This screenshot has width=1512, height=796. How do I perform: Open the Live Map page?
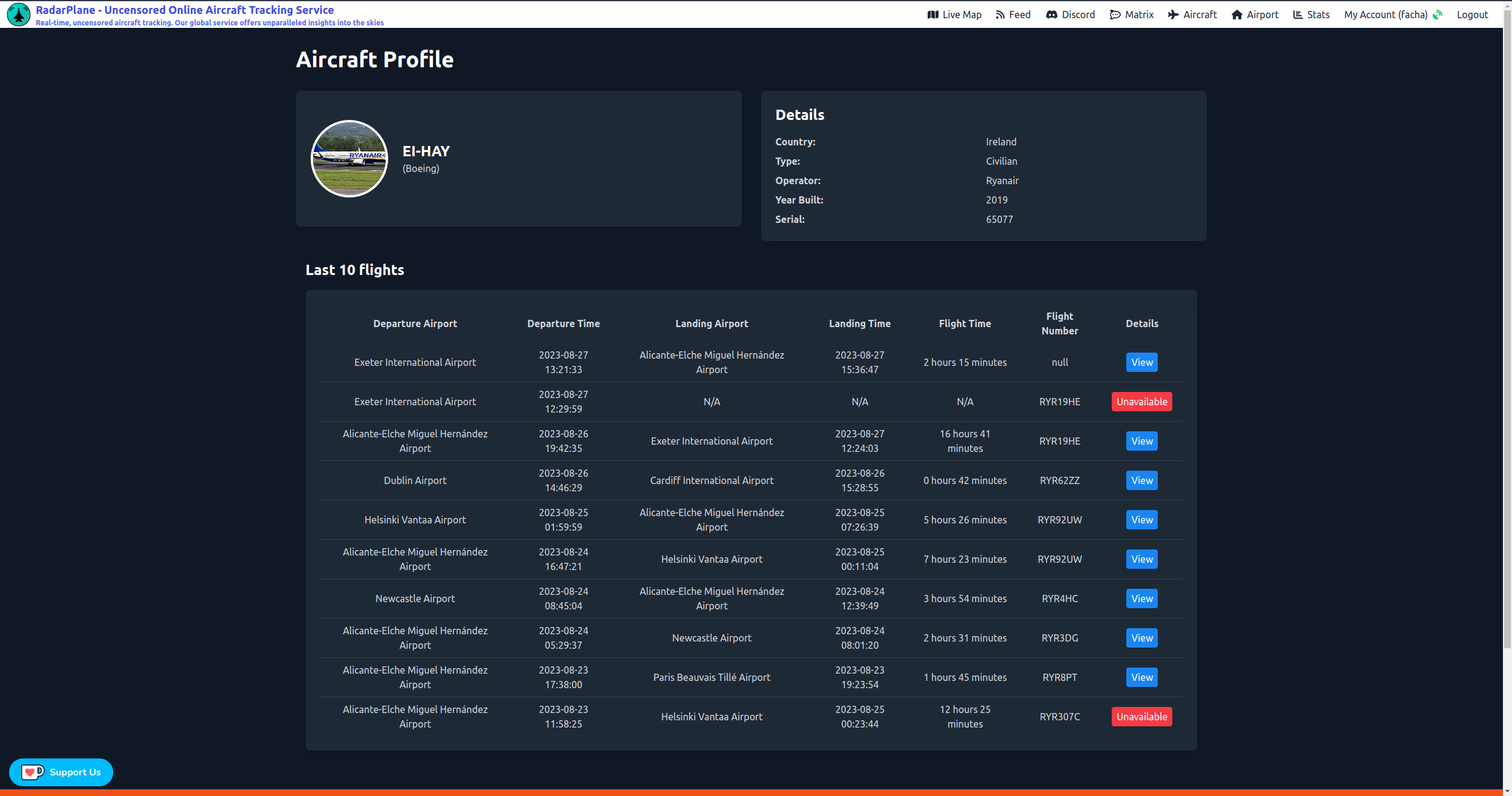coord(954,15)
